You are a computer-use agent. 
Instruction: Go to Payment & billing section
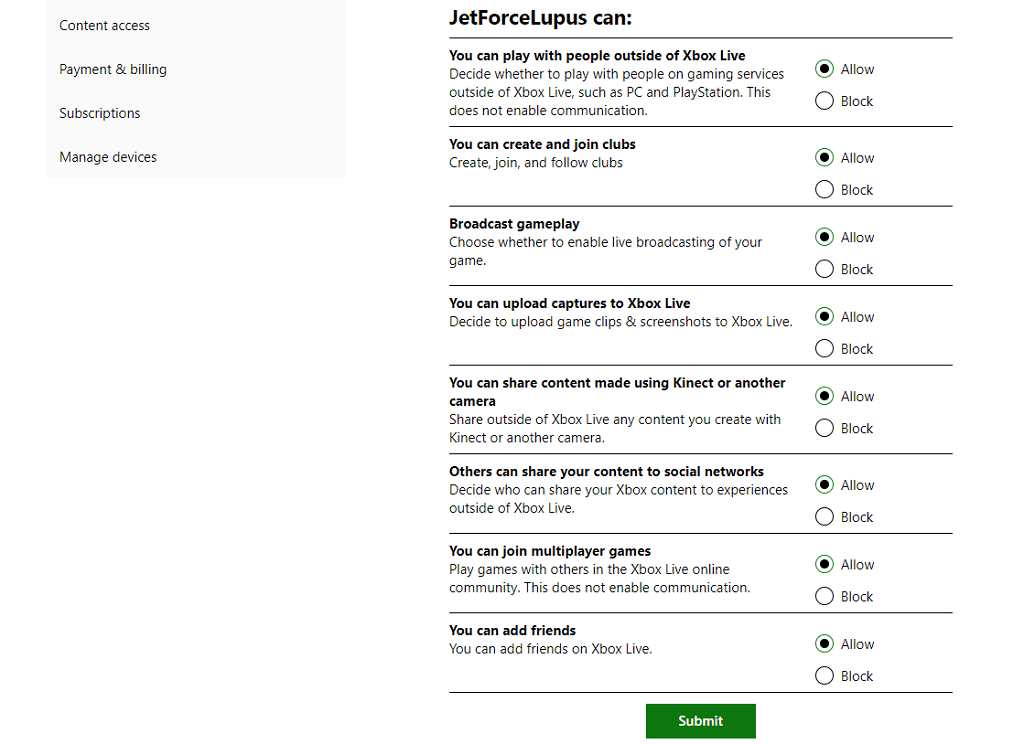click(x=113, y=69)
